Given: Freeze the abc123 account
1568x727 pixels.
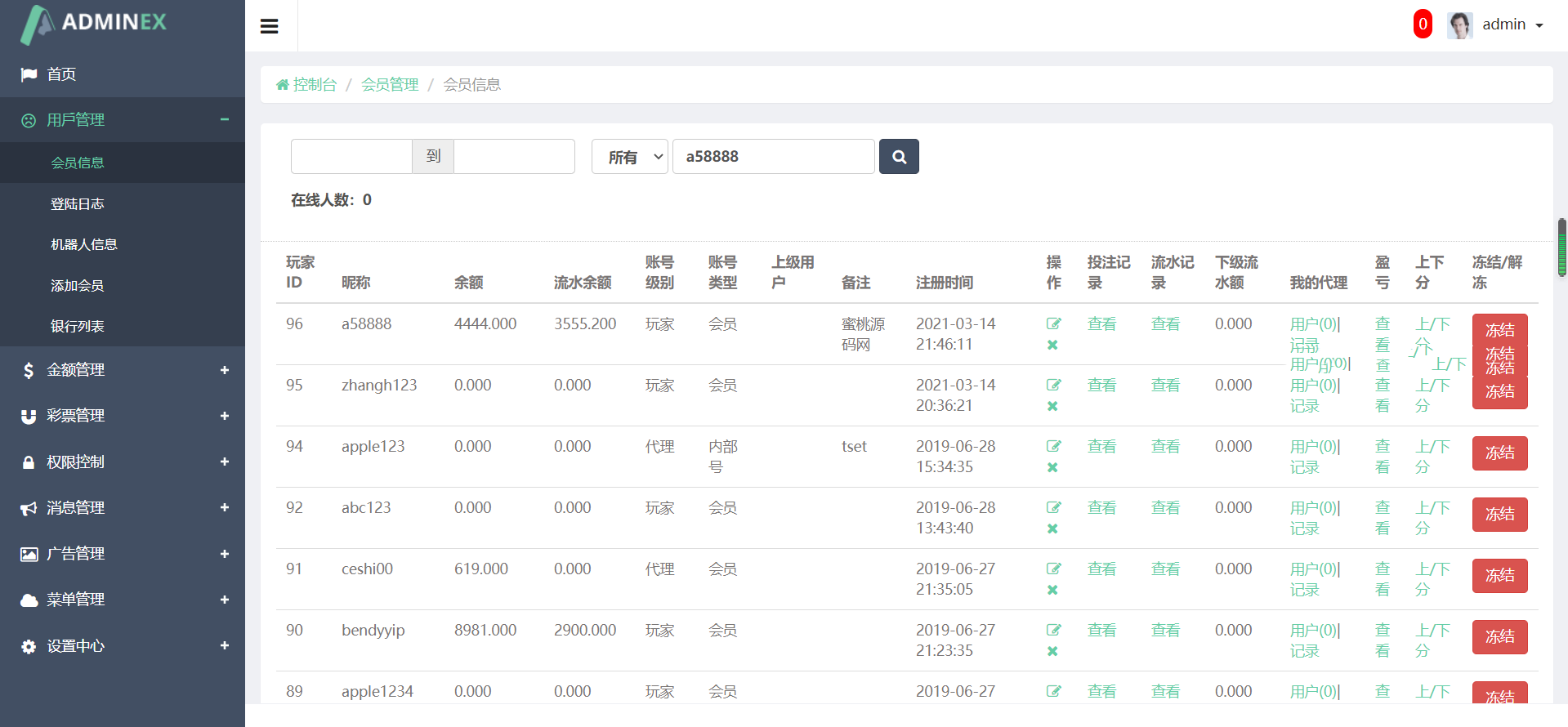Looking at the screenshot, I should coord(1499,514).
